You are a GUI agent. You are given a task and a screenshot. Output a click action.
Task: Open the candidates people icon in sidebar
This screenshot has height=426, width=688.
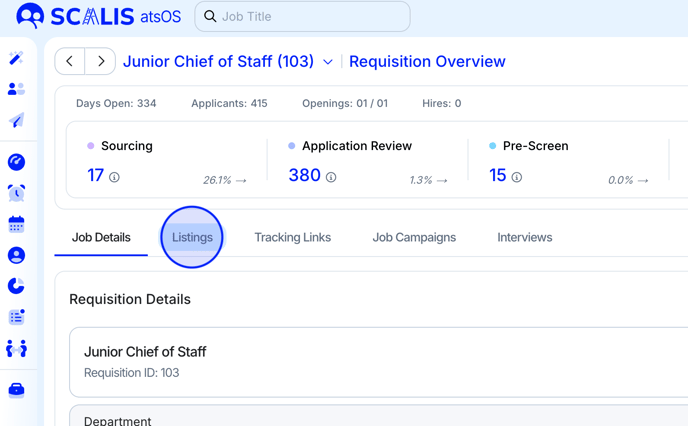16,90
